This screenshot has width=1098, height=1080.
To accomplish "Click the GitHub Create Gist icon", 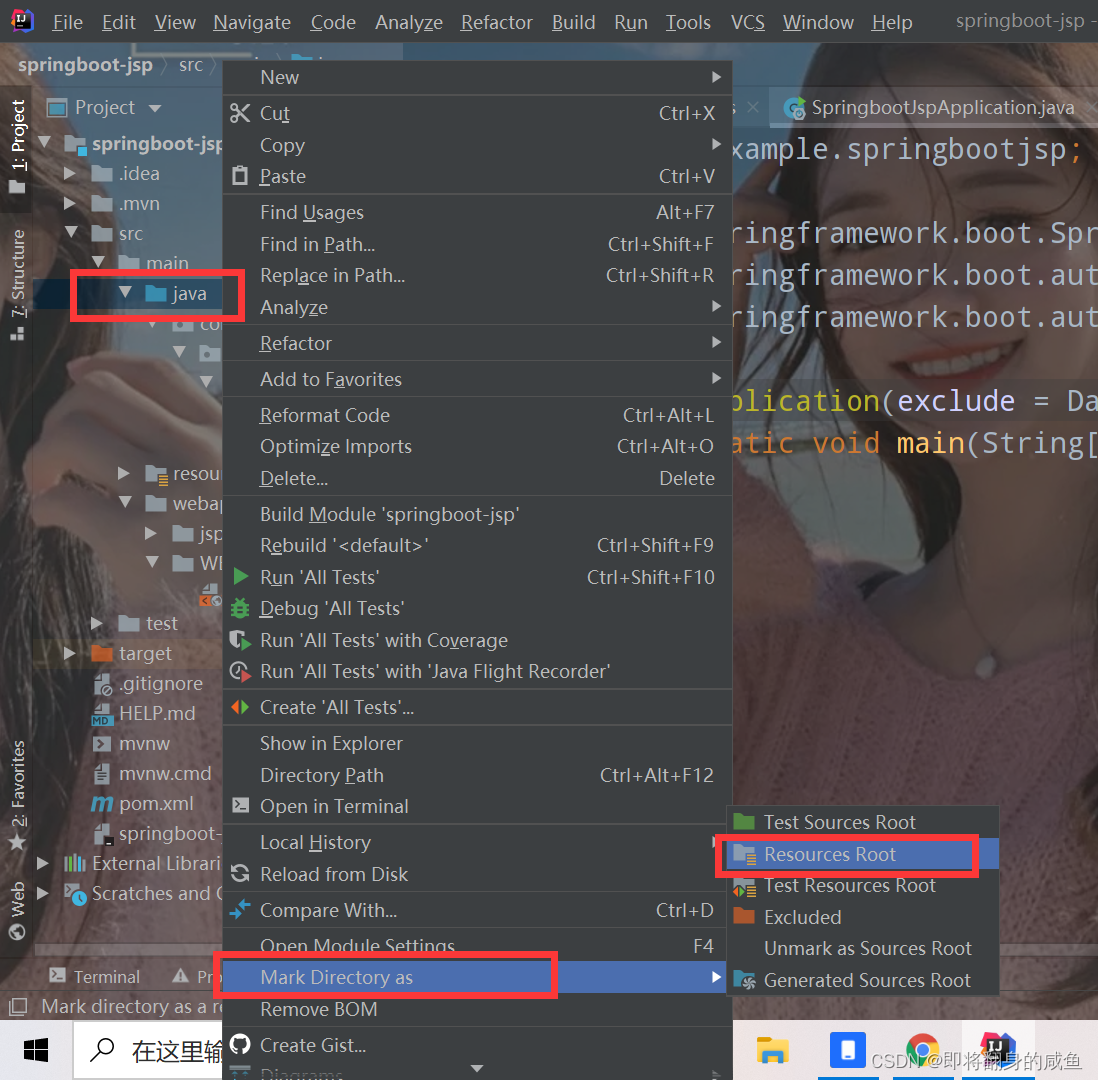I will coord(240,1044).
